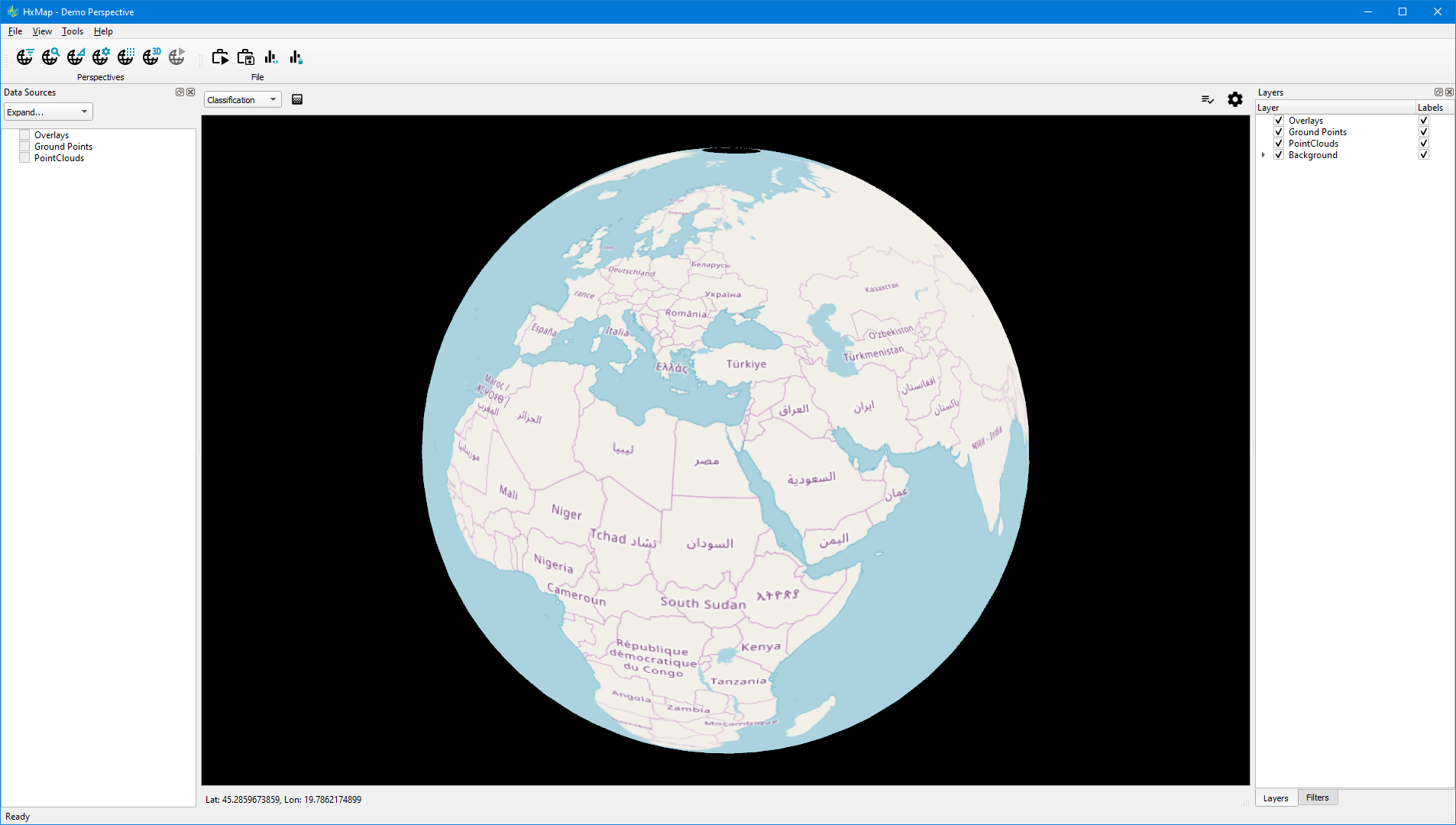The width and height of the screenshot is (1456, 825).
Task: Expand the Background layer tree node
Action: (x=1263, y=155)
